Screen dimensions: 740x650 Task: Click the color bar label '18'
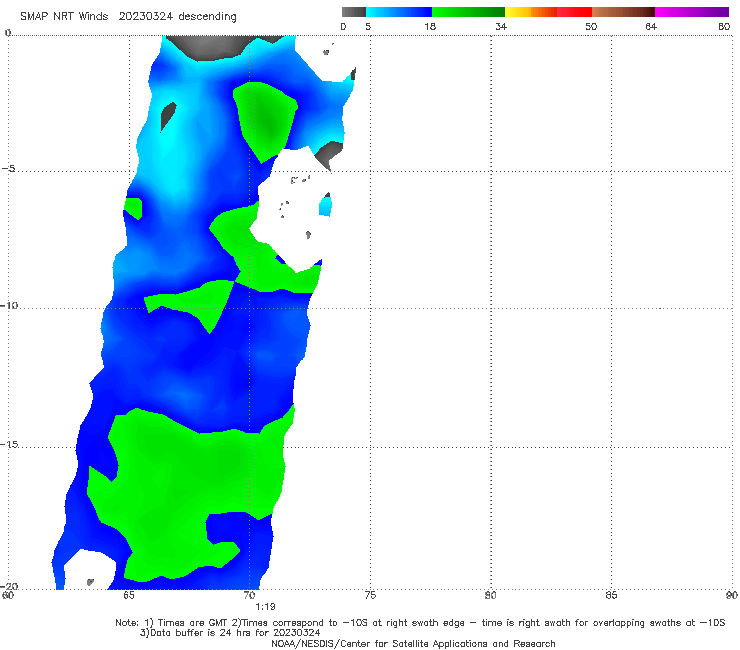430,27
